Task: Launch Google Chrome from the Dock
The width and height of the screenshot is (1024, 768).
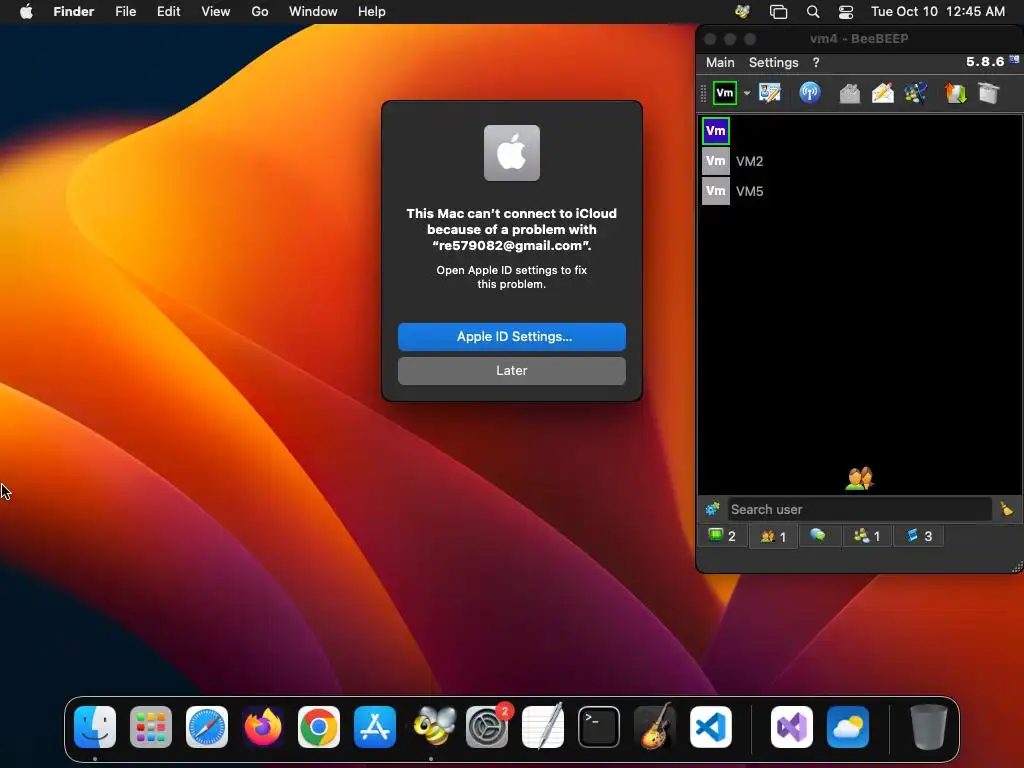Action: (319, 727)
